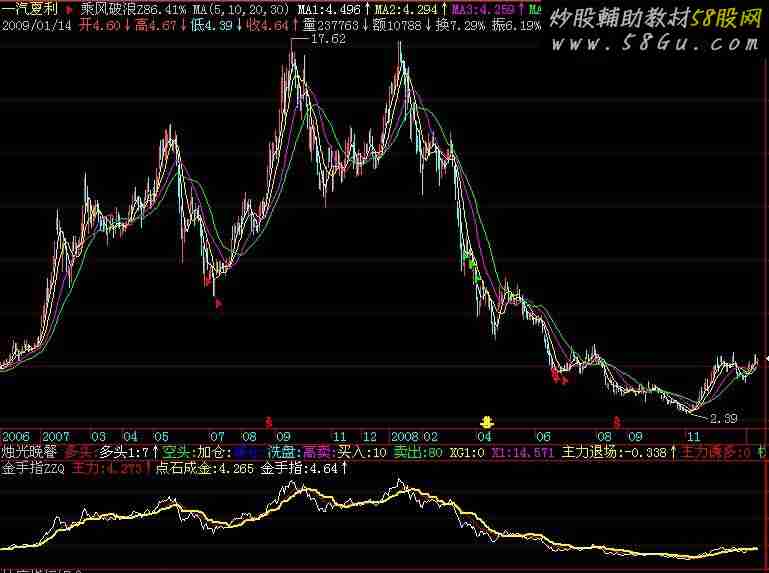The image size is (769, 573).
Task: Click the high price 高4.67
Action: tap(155, 25)
